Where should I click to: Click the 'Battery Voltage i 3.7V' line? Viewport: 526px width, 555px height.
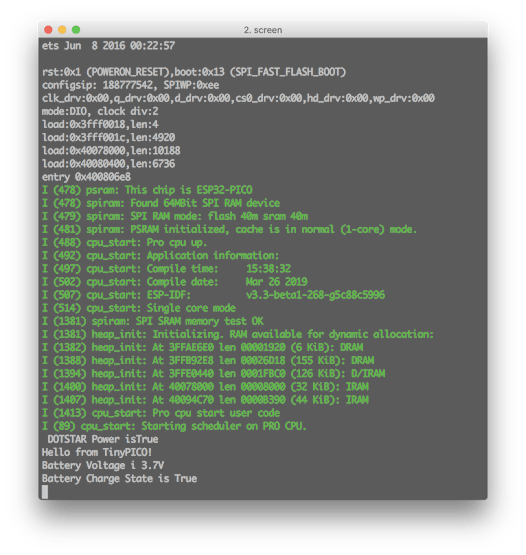(103, 465)
